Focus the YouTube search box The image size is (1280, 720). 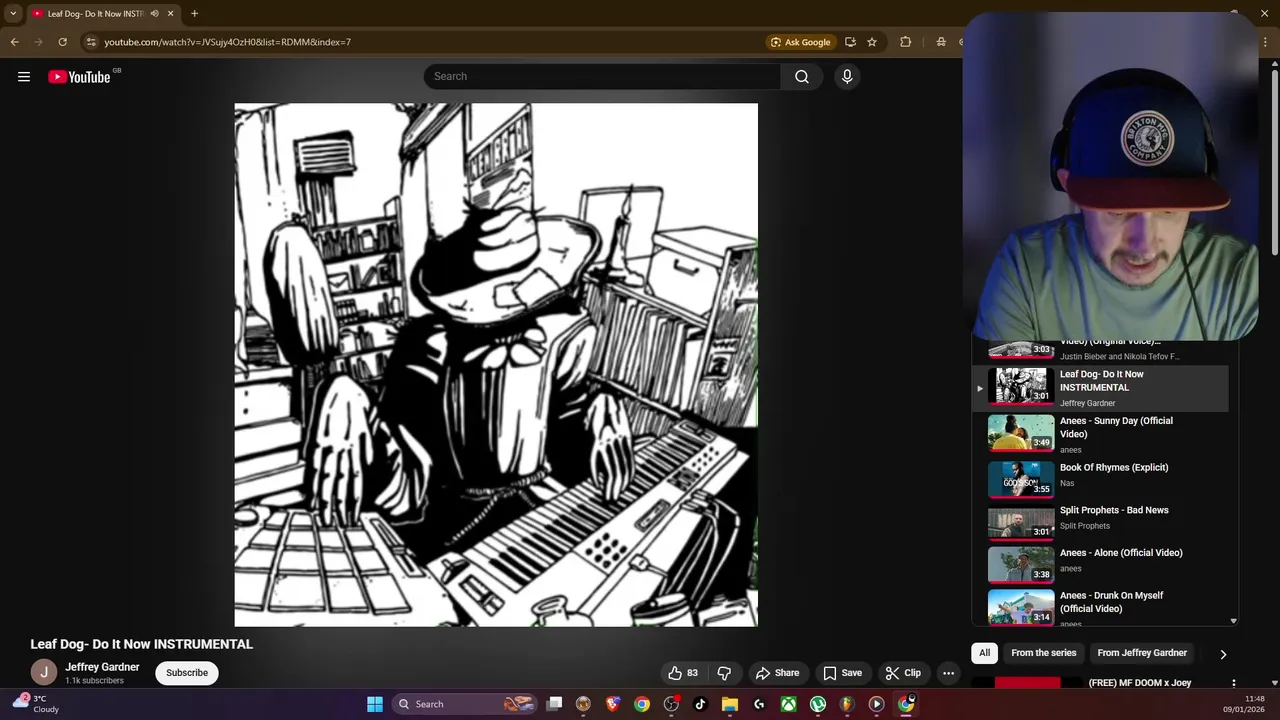(x=602, y=77)
